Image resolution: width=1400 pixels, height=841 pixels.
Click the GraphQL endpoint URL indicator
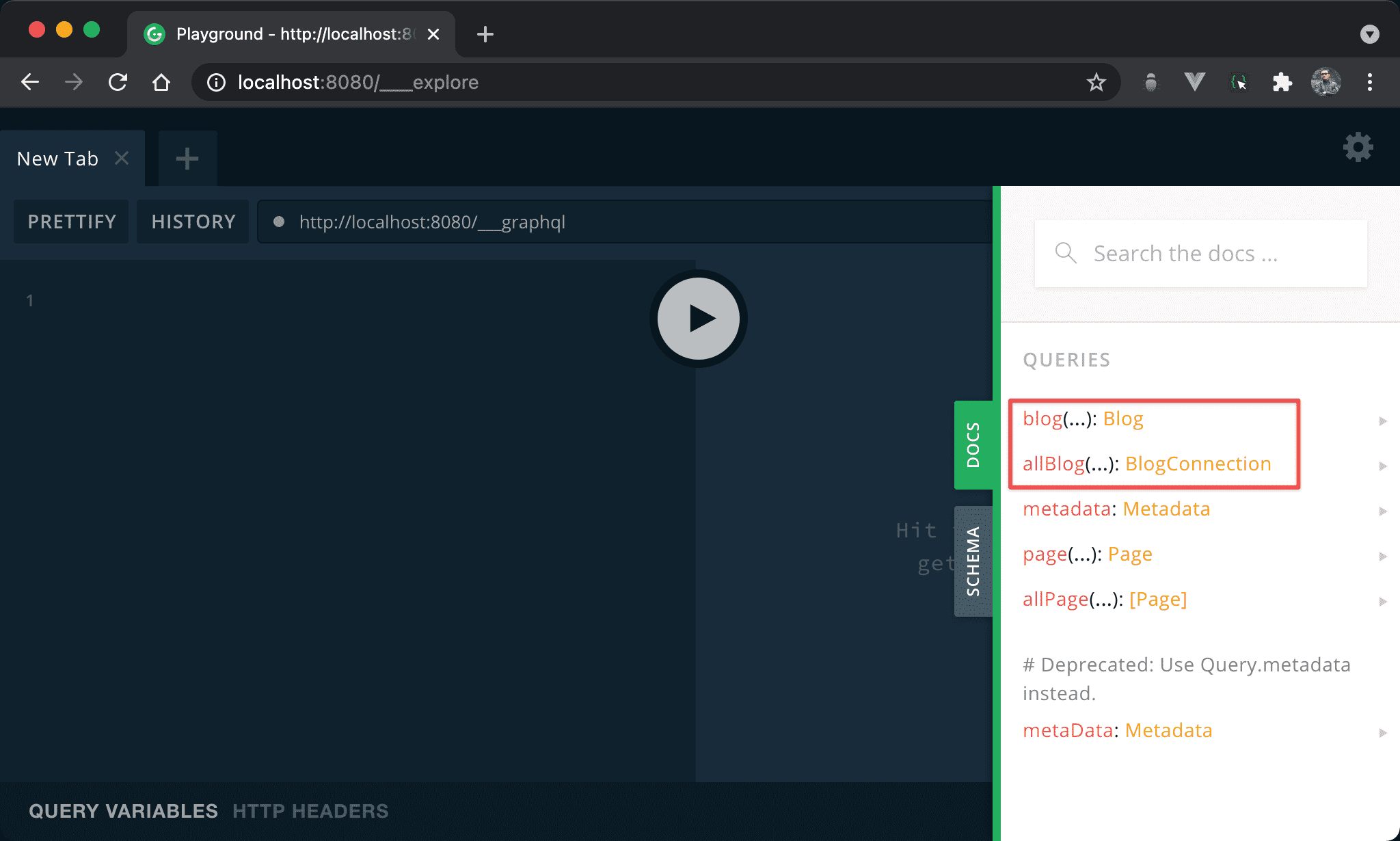point(432,221)
